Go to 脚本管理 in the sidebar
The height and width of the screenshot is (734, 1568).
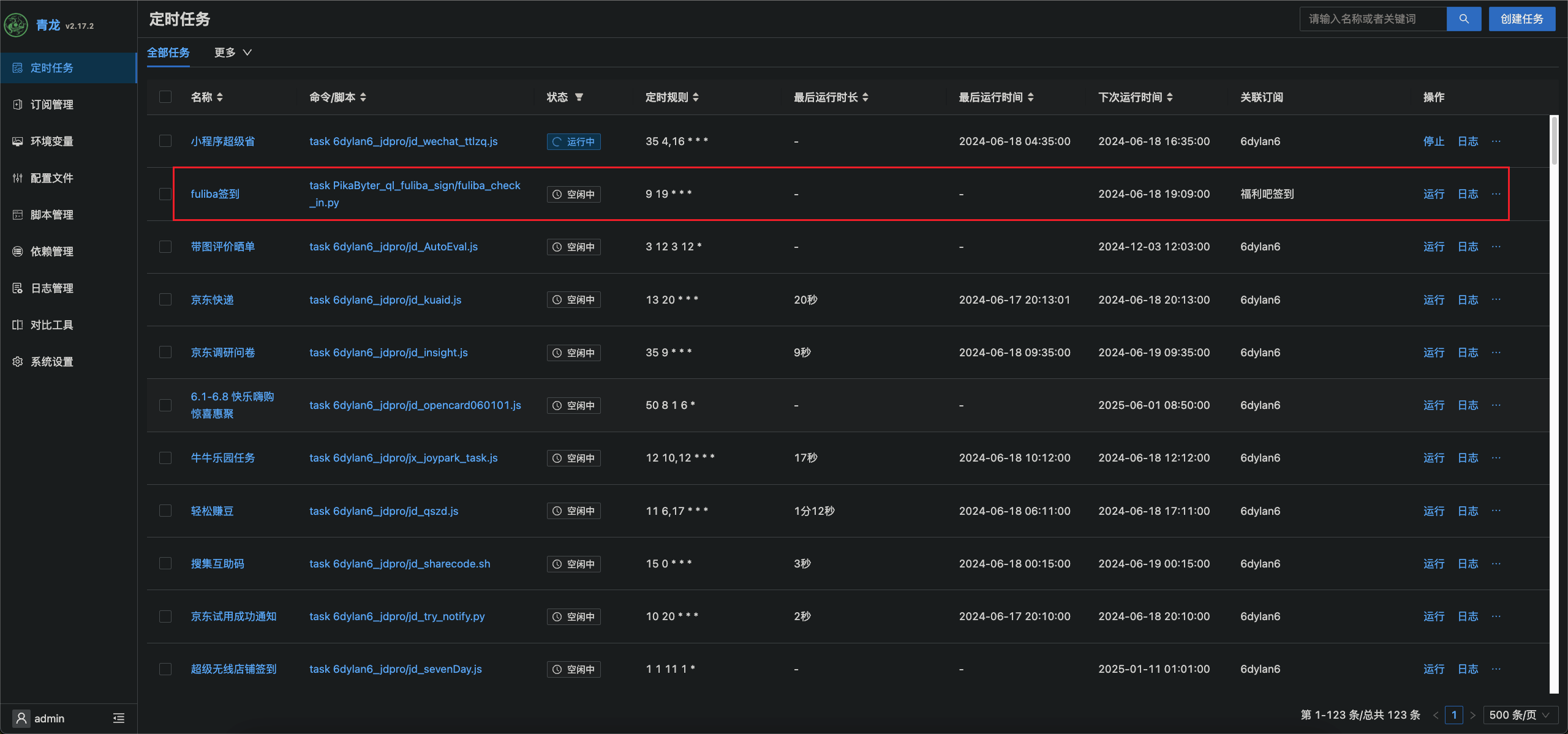coord(51,215)
